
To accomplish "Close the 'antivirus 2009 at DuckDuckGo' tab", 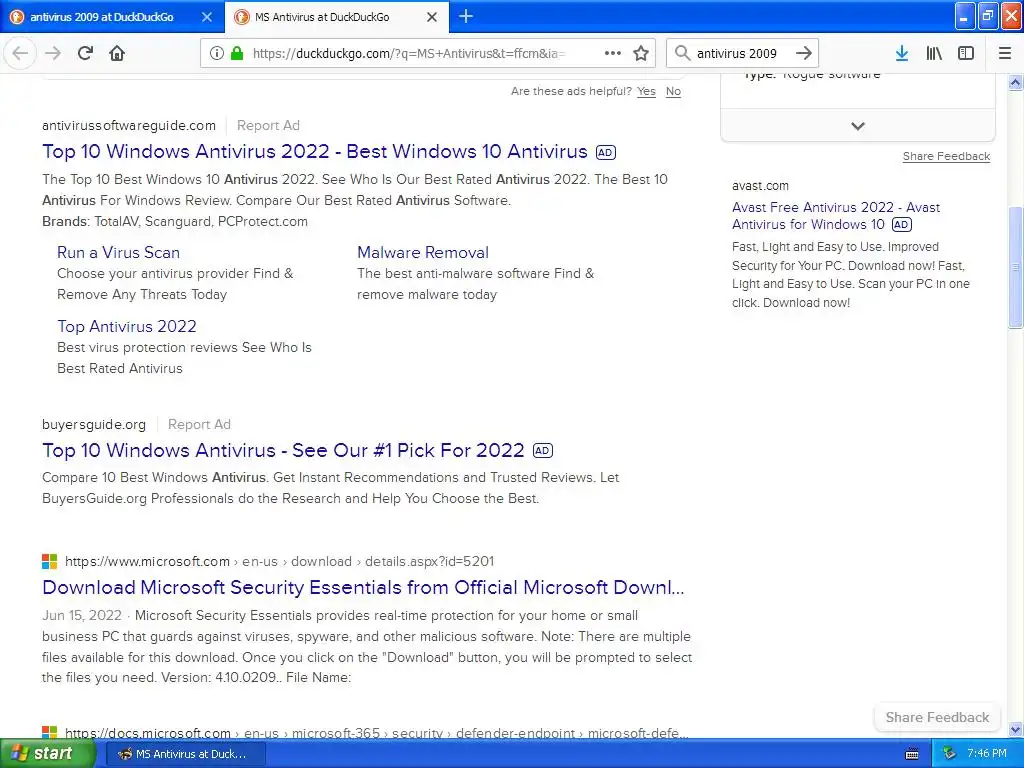I will (x=206, y=17).
